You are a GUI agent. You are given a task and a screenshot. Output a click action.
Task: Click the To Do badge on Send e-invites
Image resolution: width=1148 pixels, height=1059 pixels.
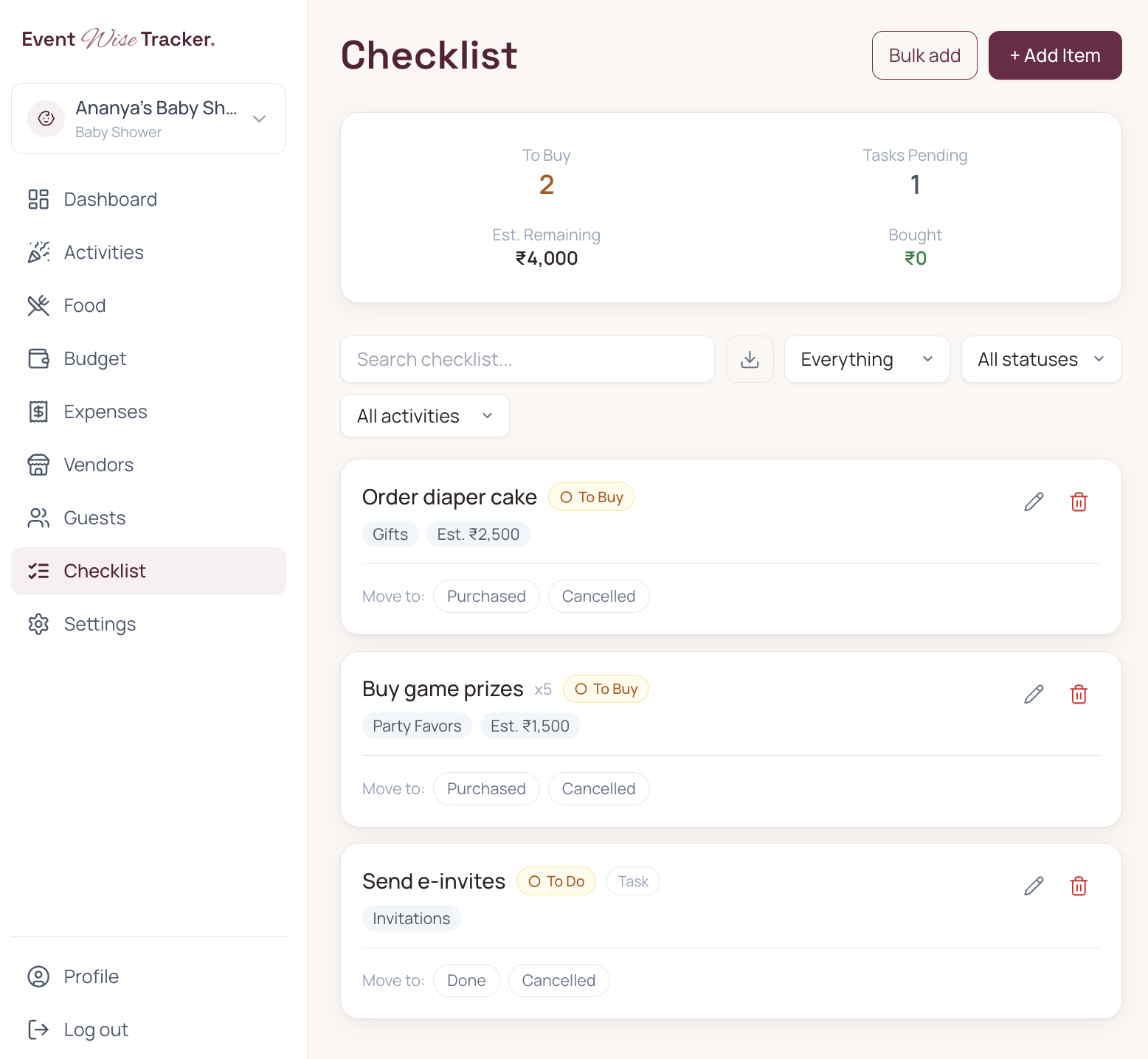(556, 881)
